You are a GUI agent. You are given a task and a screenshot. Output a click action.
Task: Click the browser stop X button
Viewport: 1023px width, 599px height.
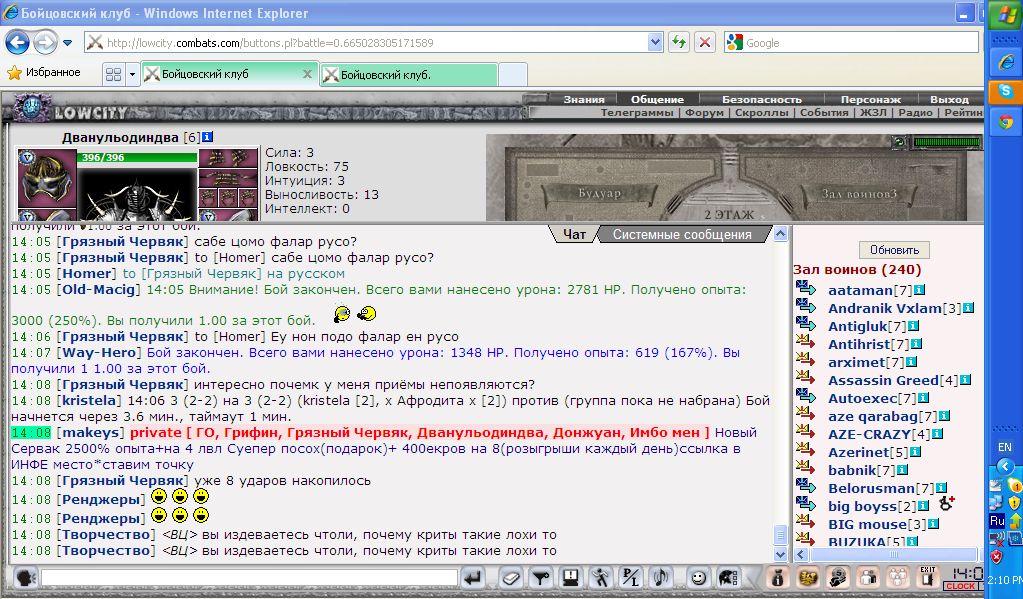tap(705, 43)
